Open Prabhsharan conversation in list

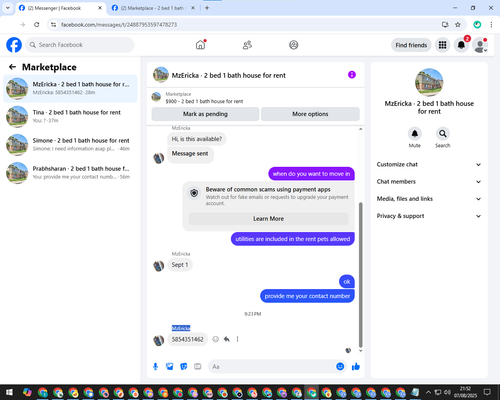pos(70,173)
